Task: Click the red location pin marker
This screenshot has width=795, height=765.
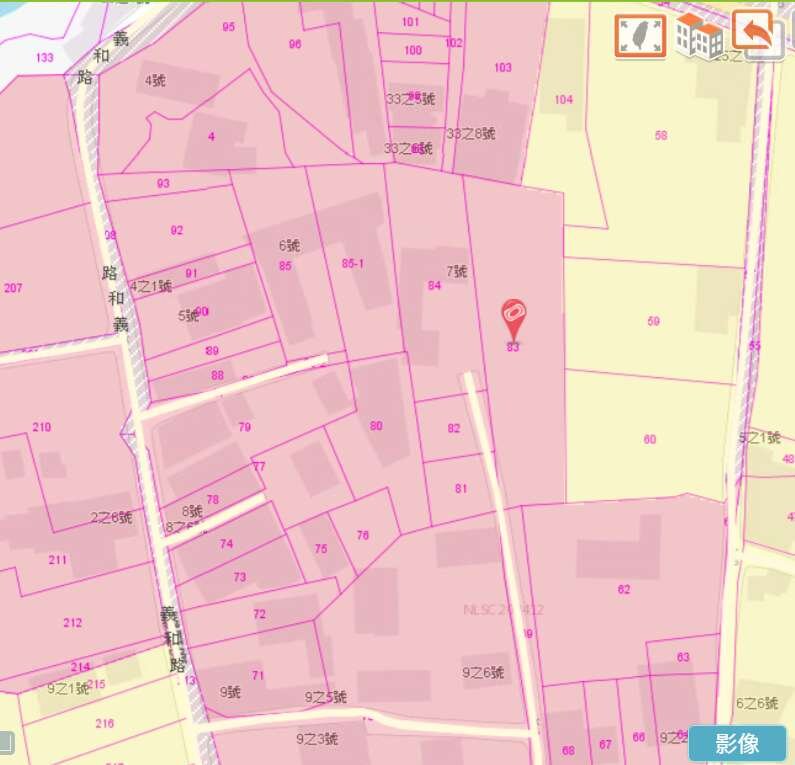Action: 514,319
